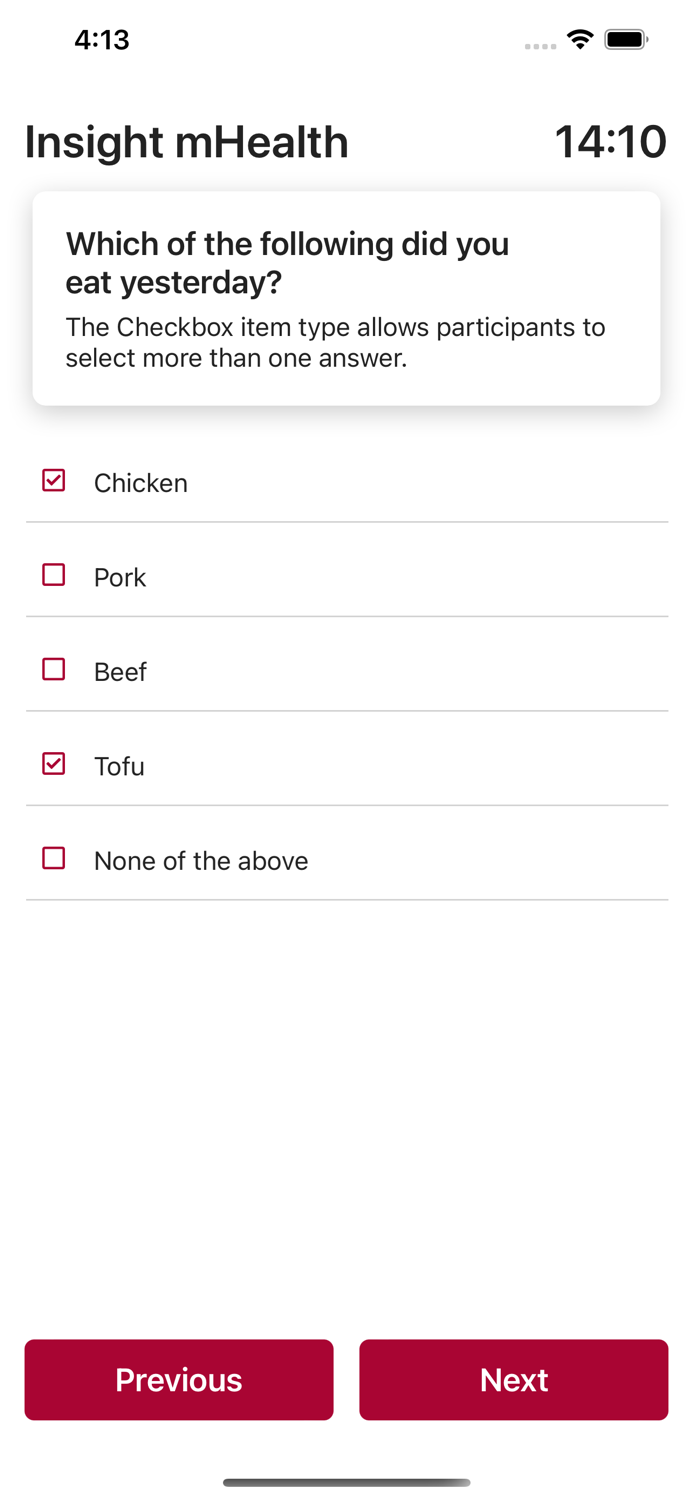Go back with the Previous button
693x1500 pixels.
coord(179,1379)
